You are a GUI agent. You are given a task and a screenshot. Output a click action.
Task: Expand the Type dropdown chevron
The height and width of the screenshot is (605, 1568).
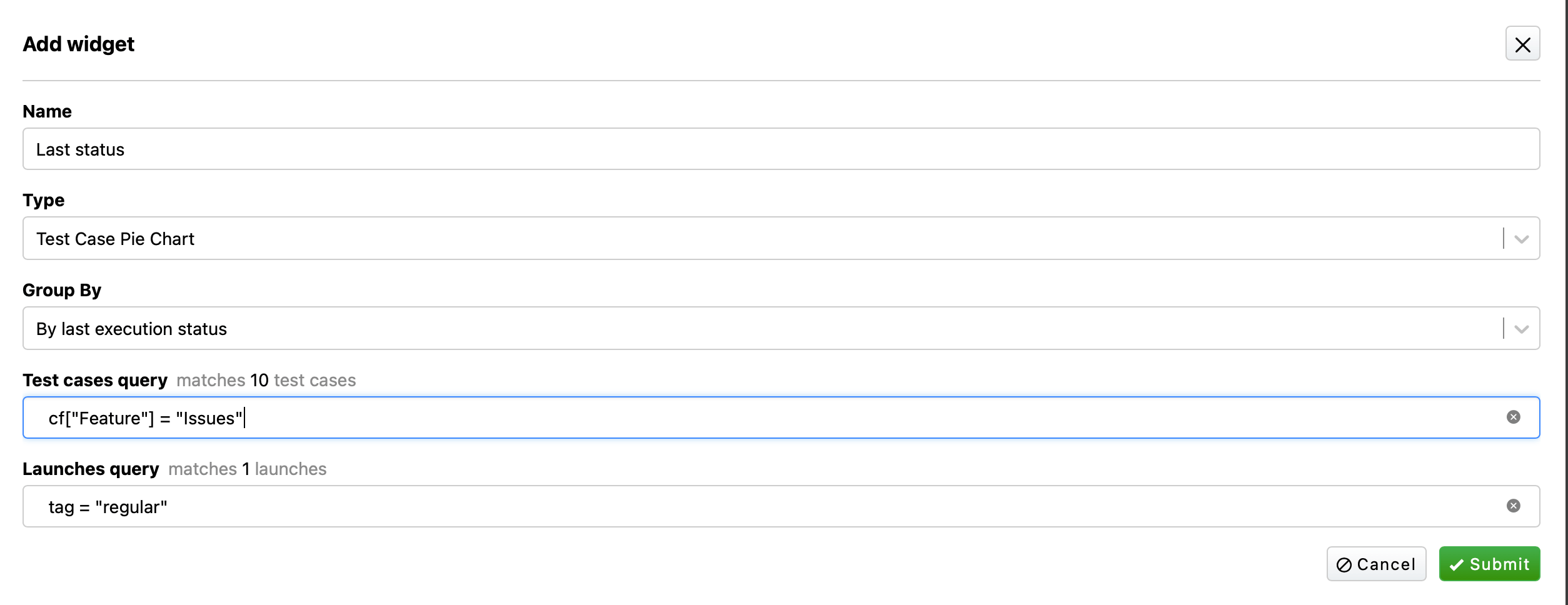point(1521,239)
